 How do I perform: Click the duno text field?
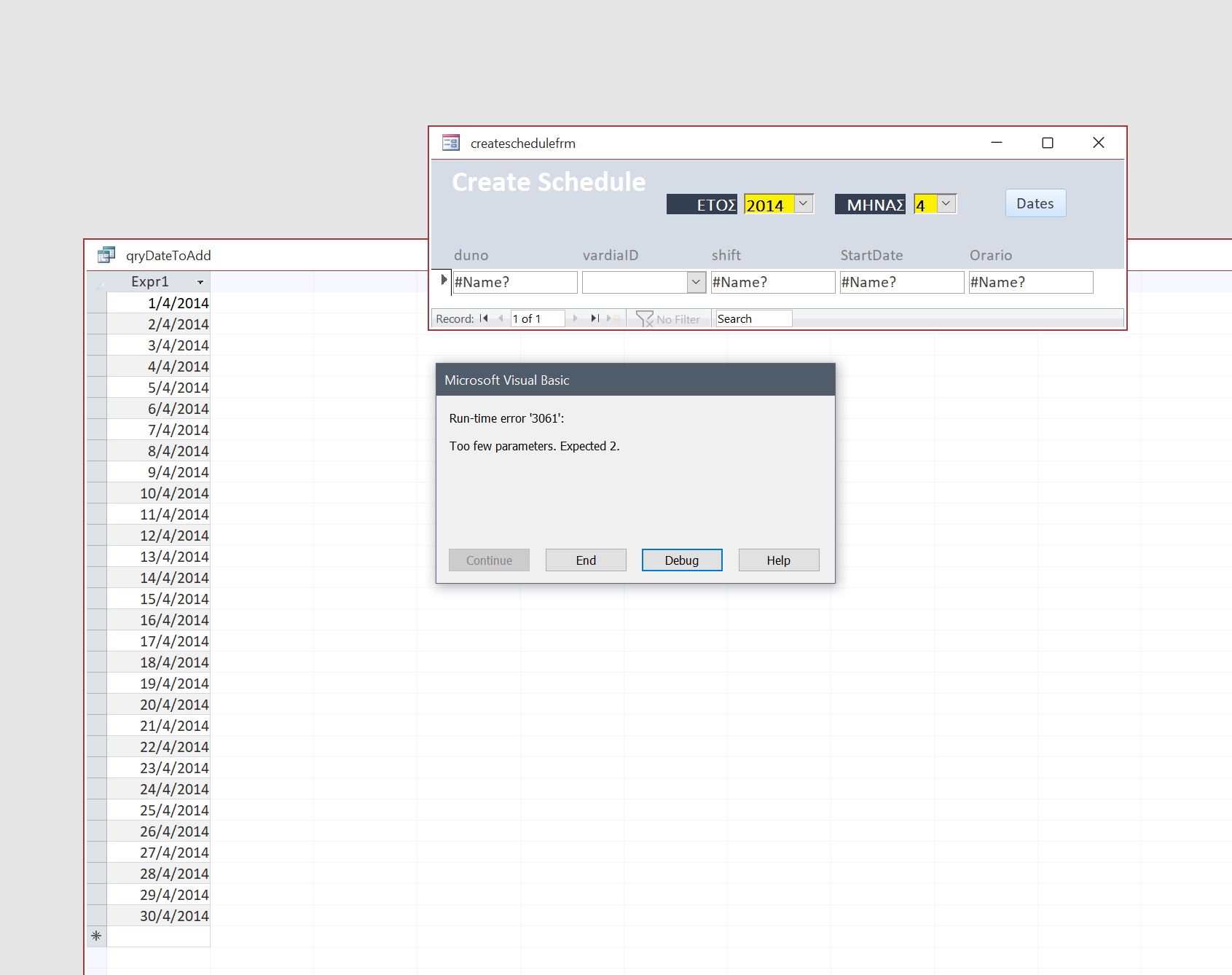pyautogui.click(x=514, y=282)
